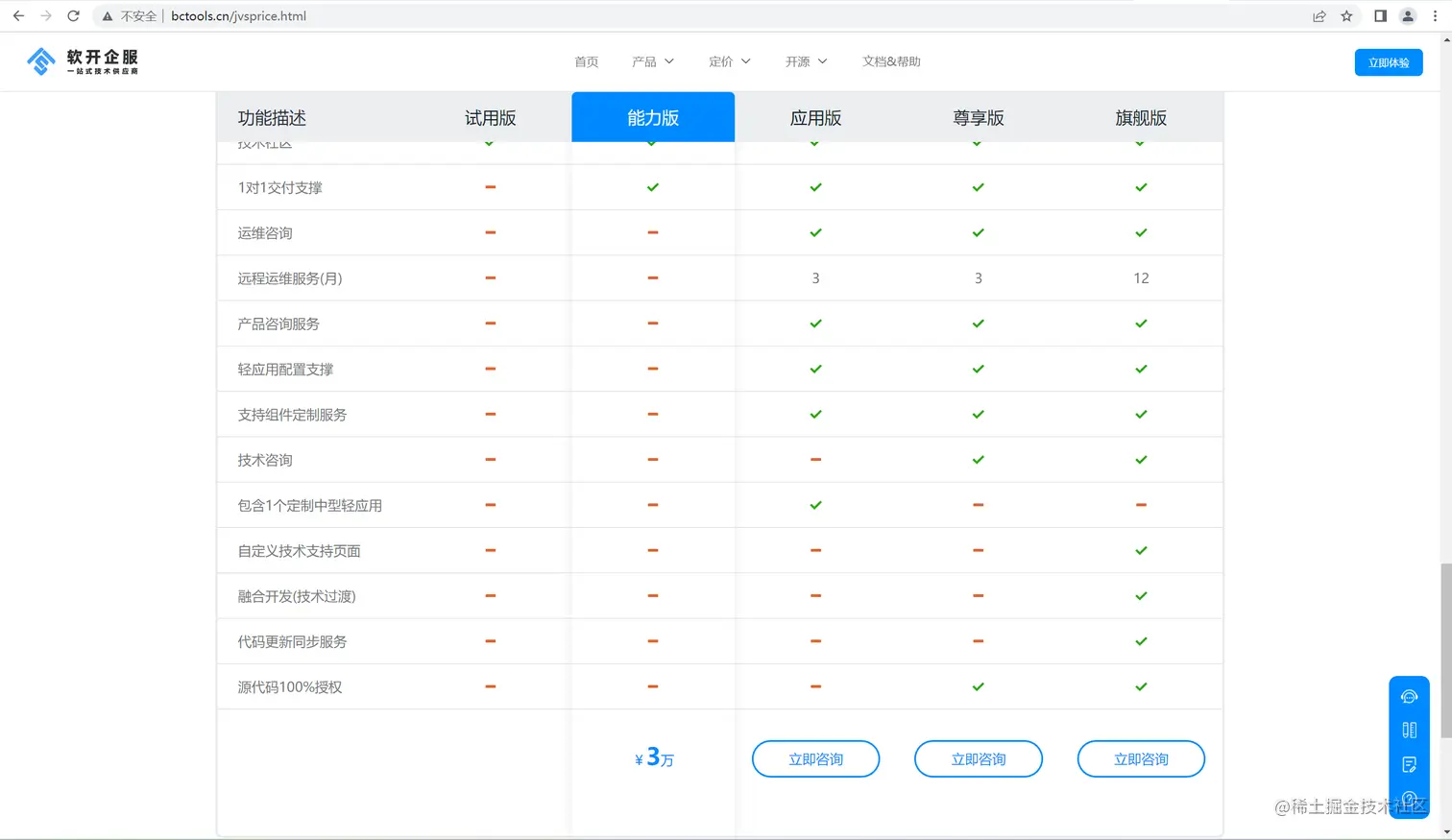The height and width of the screenshot is (840, 1452).
Task: Click the 融合开发(技术过渡) row label
Action: coord(297,596)
